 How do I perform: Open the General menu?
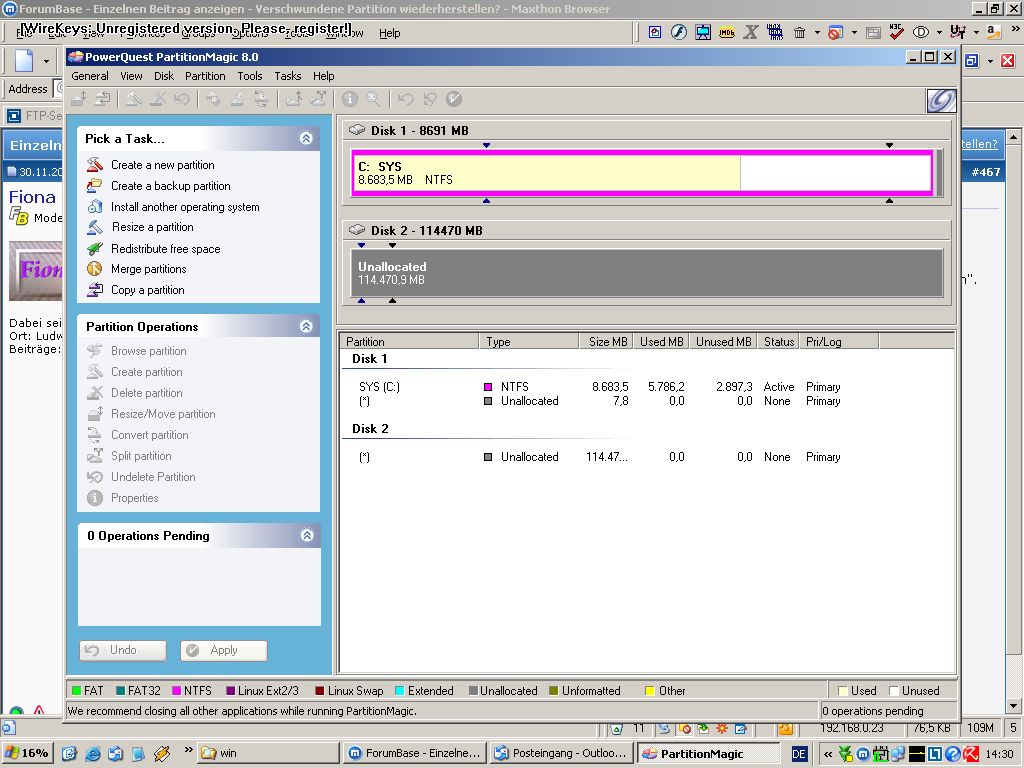point(90,76)
